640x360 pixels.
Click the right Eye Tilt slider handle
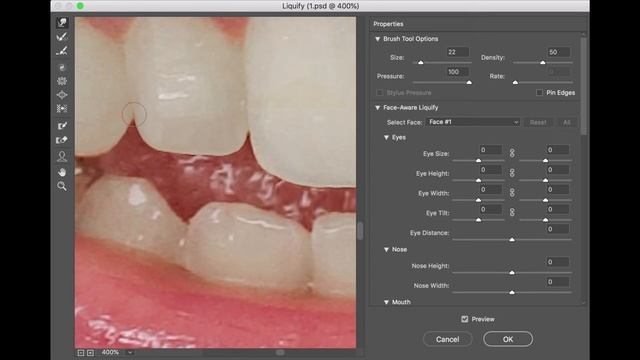(x=545, y=220)
